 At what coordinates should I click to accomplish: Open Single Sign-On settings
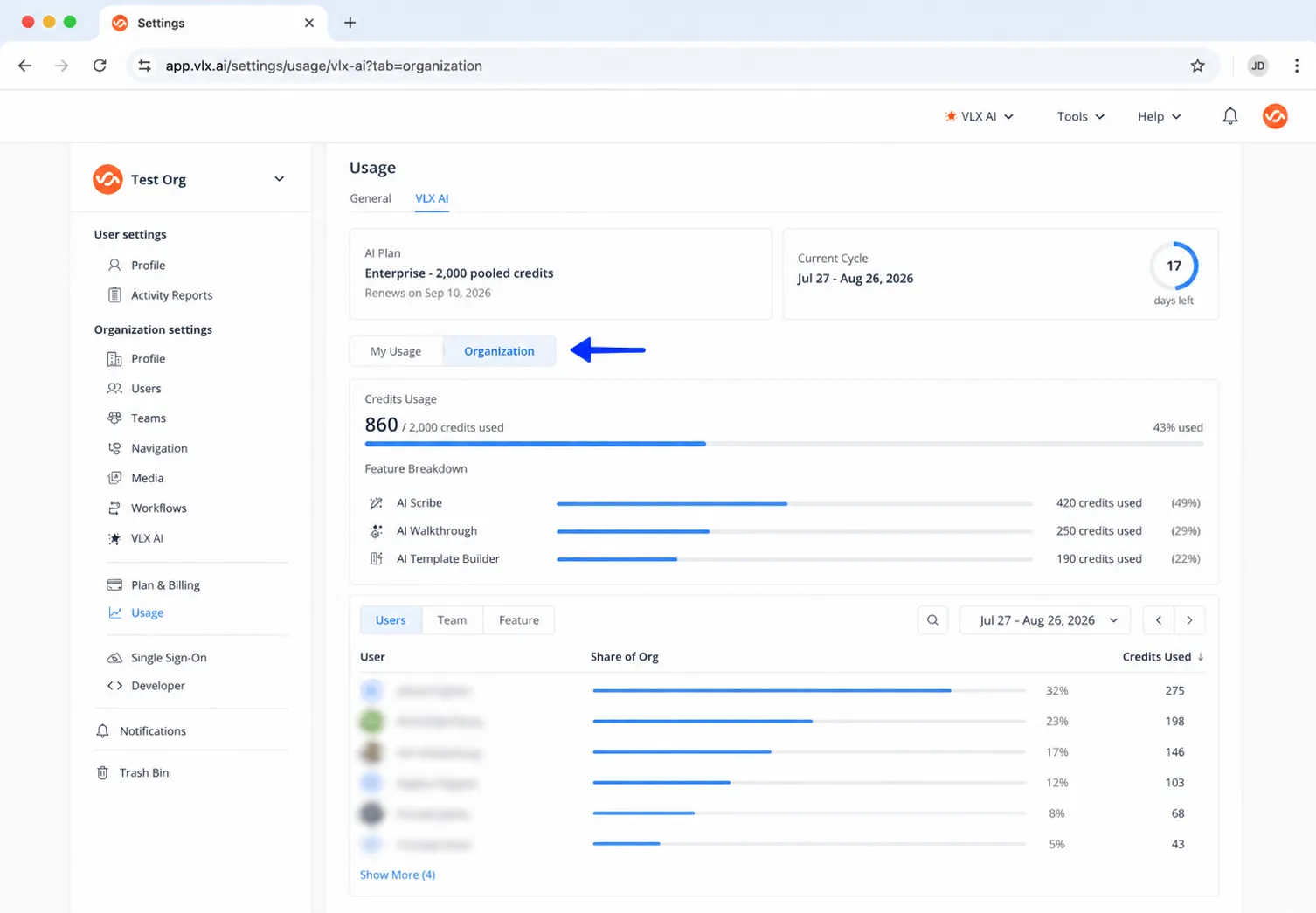(x=157, y=658)
